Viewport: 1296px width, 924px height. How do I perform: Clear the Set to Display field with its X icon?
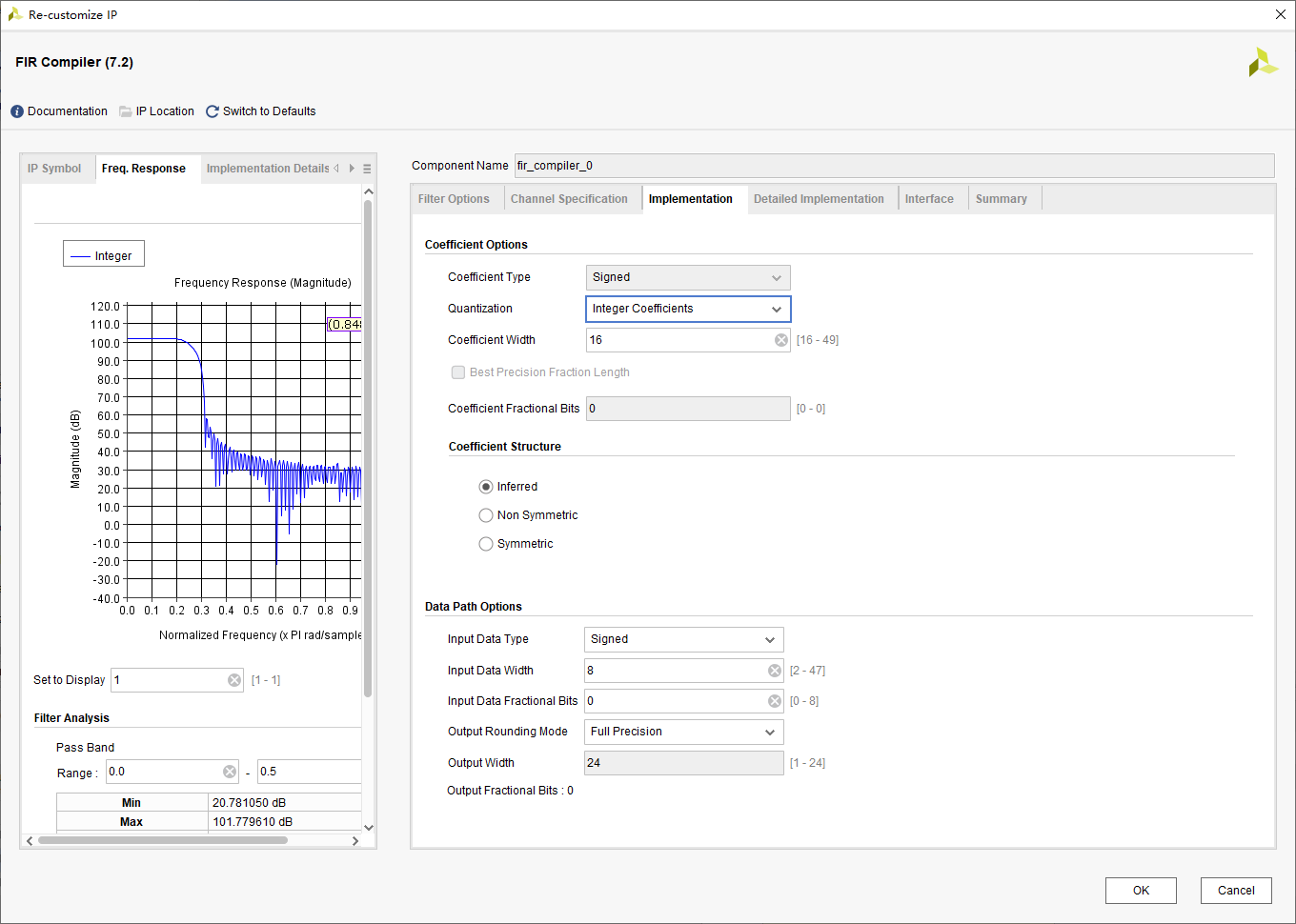tap(234, 680)
